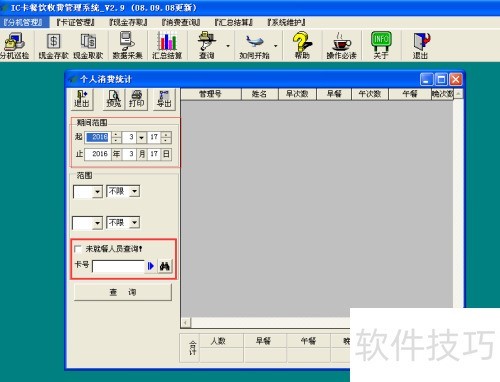Click the 导出 export icon

pos(164,99)
